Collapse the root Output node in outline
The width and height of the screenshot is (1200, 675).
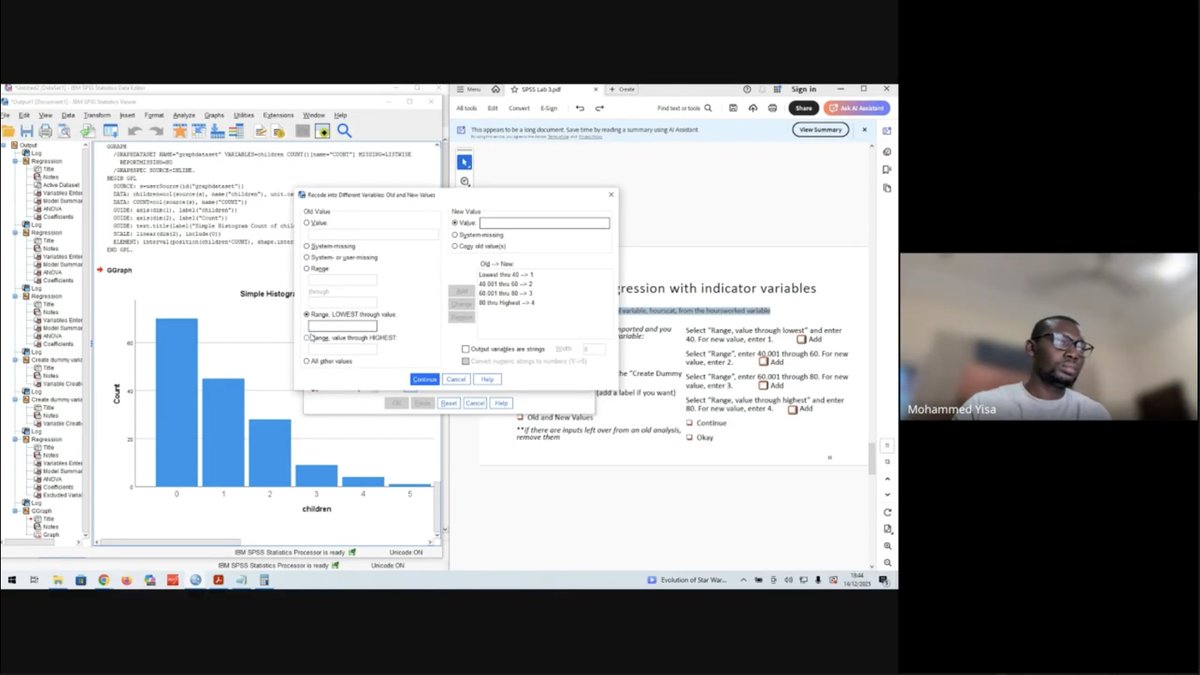6,145
